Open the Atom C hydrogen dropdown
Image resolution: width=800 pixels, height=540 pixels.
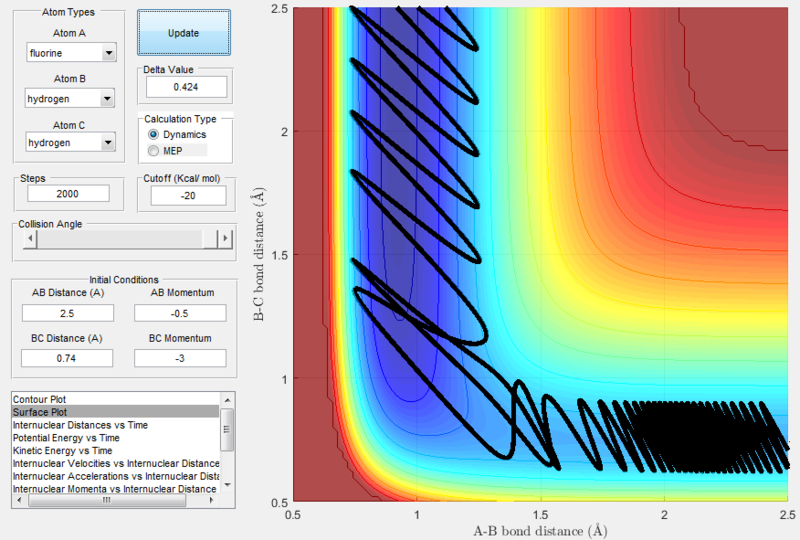point(70,142)
